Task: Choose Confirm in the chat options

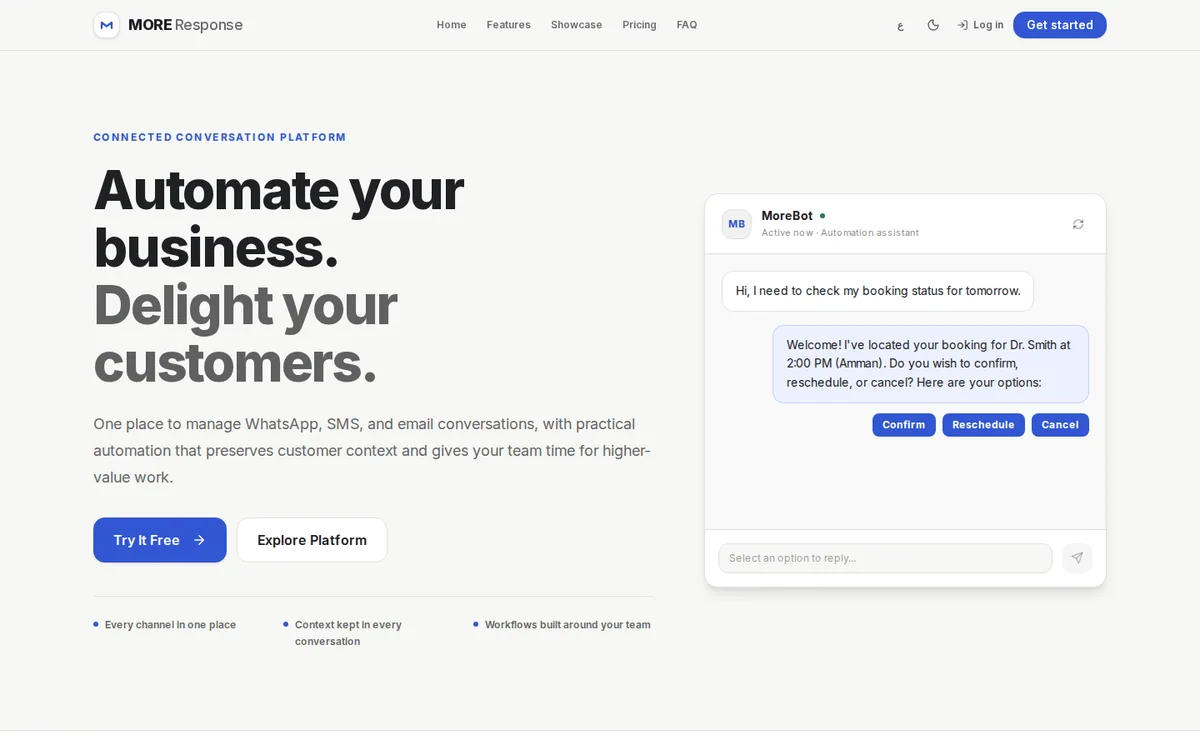Action: (x=904, y=425)
